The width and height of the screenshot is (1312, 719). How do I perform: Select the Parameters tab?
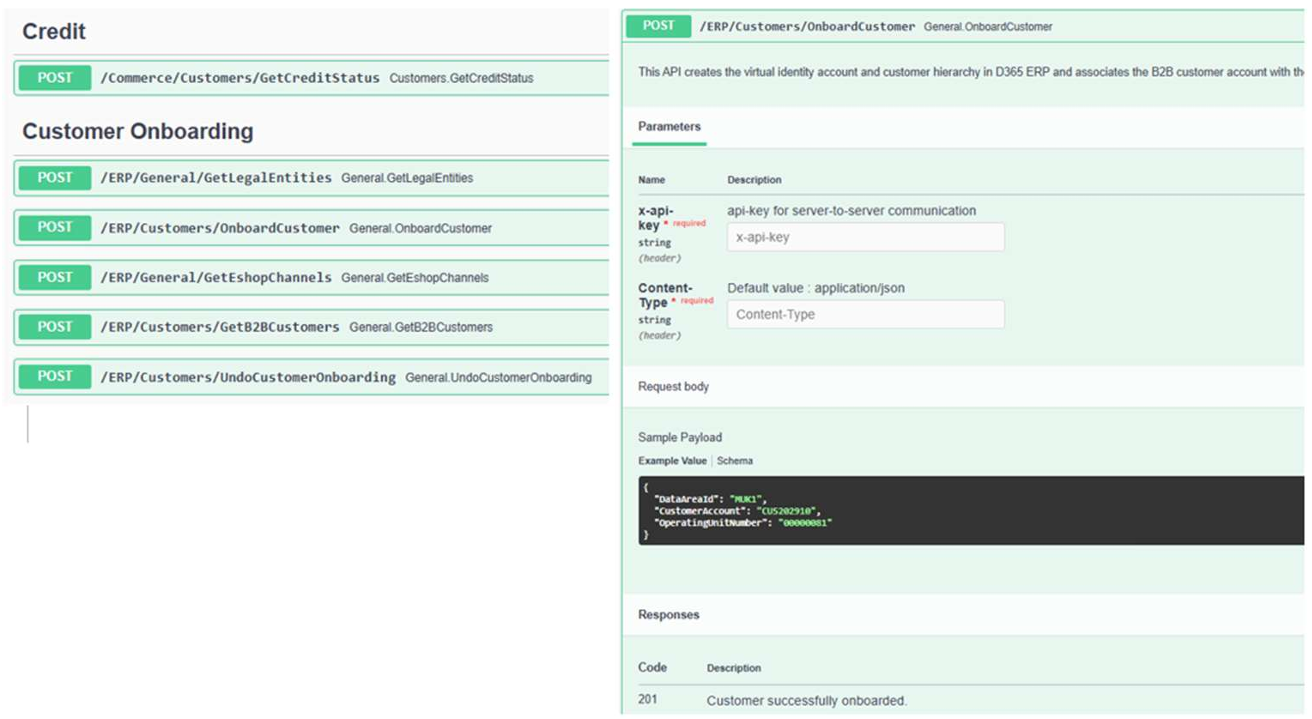(669, 127)
